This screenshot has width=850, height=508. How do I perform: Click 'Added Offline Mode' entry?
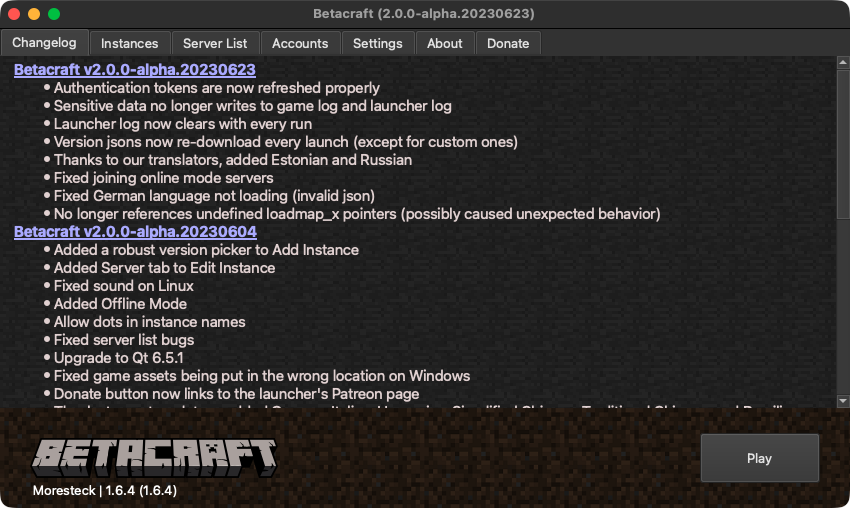click(x=120, y=304)
